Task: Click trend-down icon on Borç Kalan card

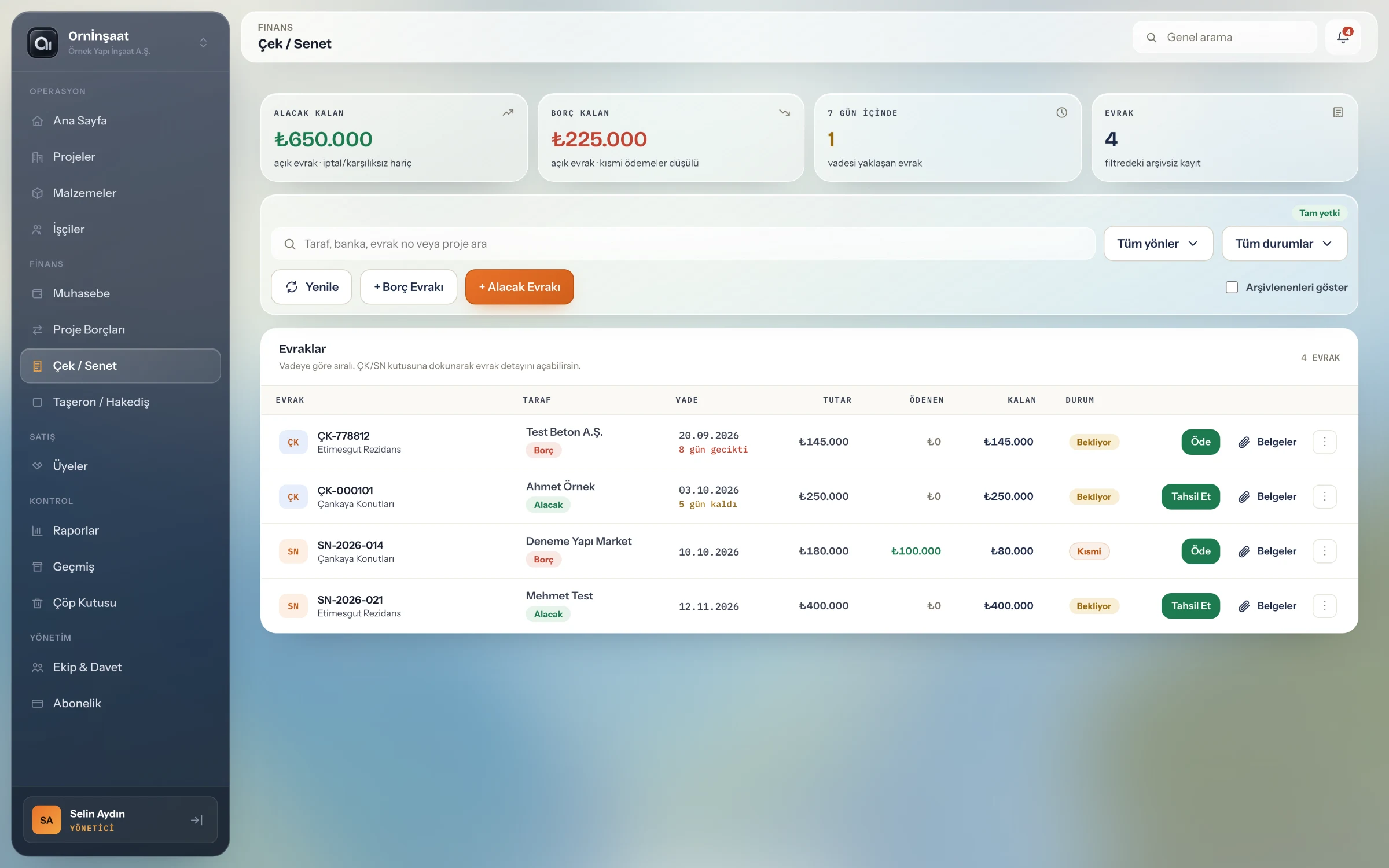Action: pyautogui.click(x=785, y=112)
